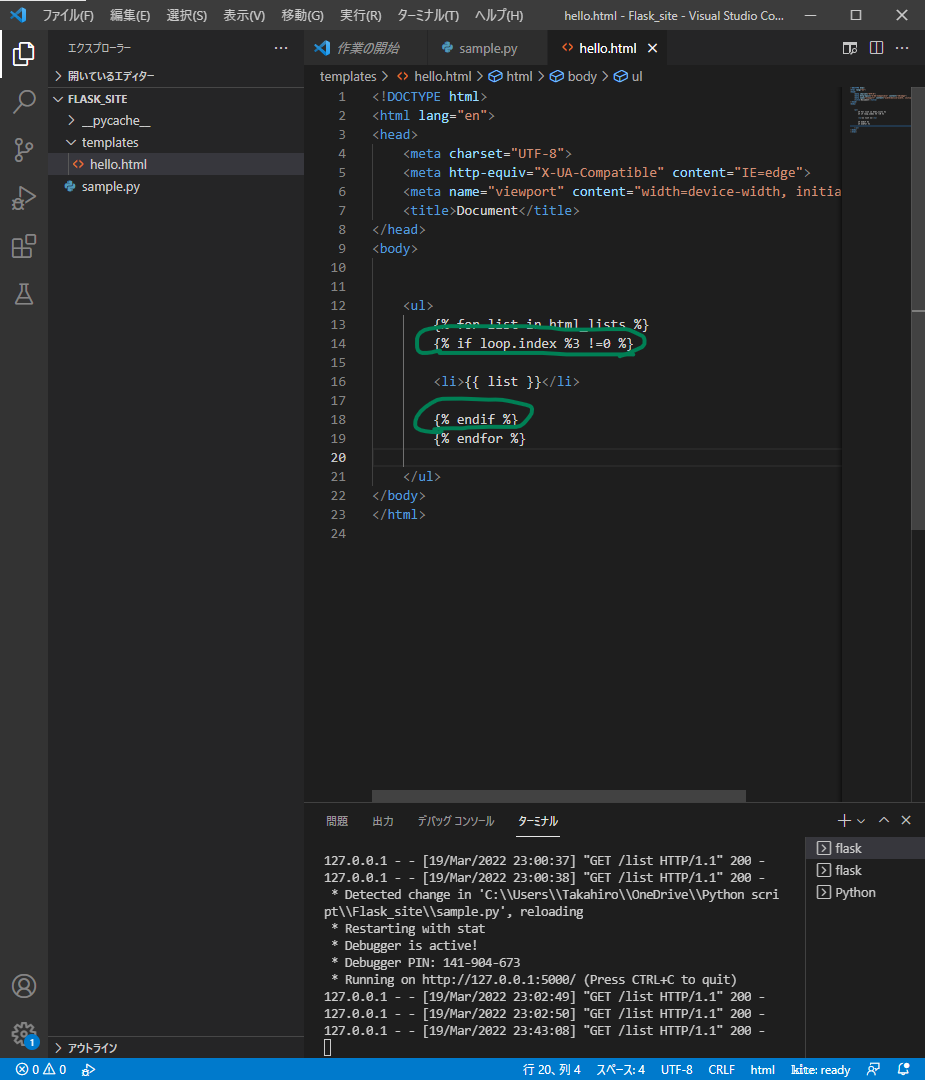Open the Manage gear settings

pyautogui.click(x=24, y=1034)
